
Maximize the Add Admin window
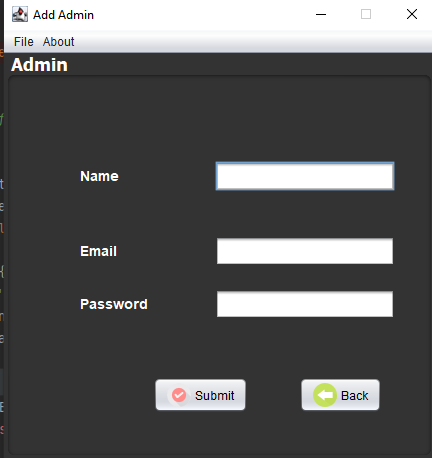pos(366,14)
